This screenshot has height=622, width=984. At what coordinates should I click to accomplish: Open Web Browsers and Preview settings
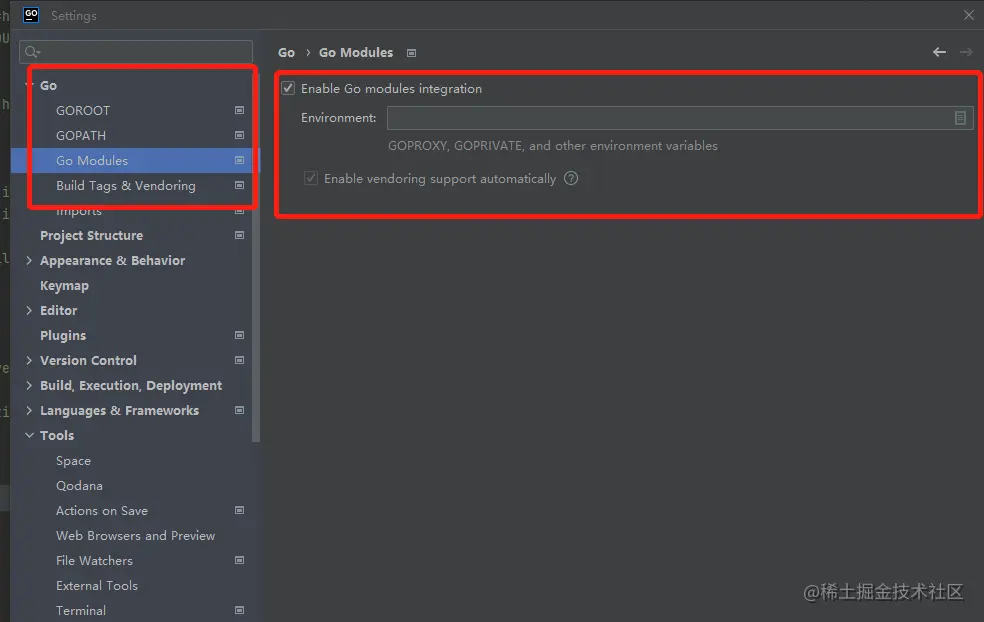pyautogui.click(x=136, y=535)
